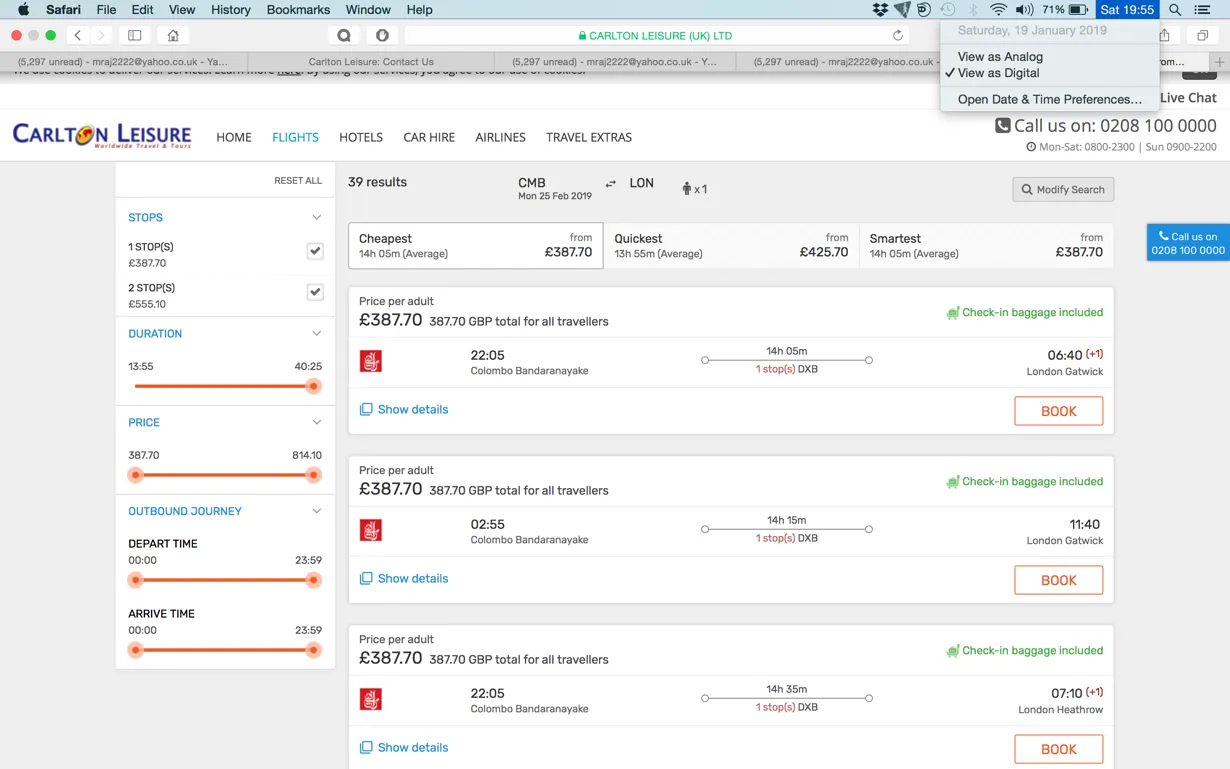Select the Quickest sorting tab
Screen dimensions: 1230x769
coord(730,246)
